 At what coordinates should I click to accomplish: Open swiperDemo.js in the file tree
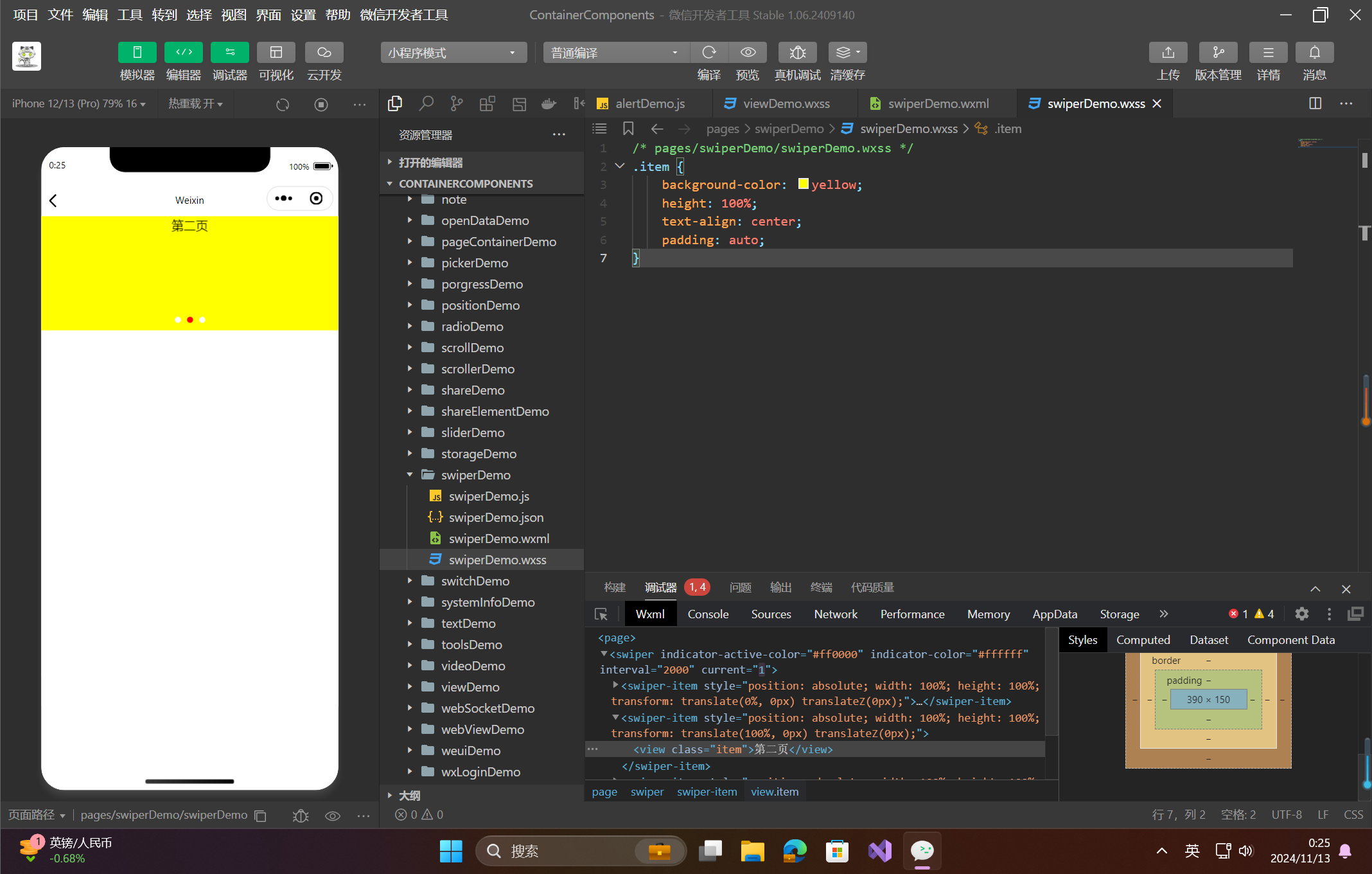[488, 496]
